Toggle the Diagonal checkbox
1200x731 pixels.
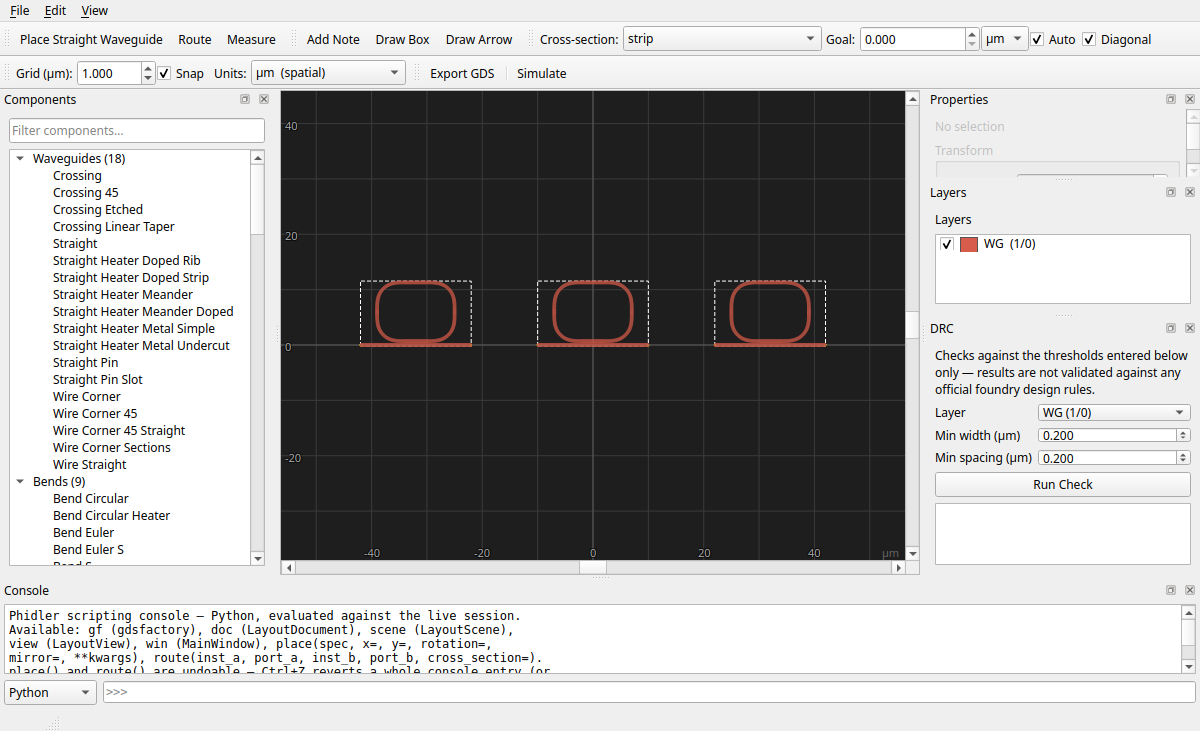click(1090, 39)
